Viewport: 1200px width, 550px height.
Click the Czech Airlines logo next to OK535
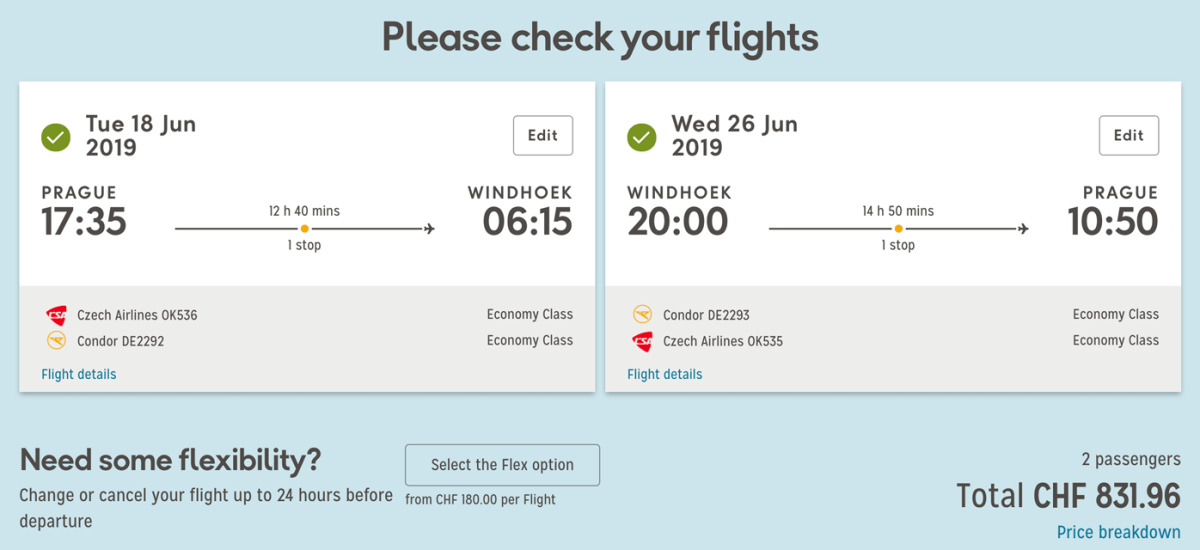tap(642, 341)
